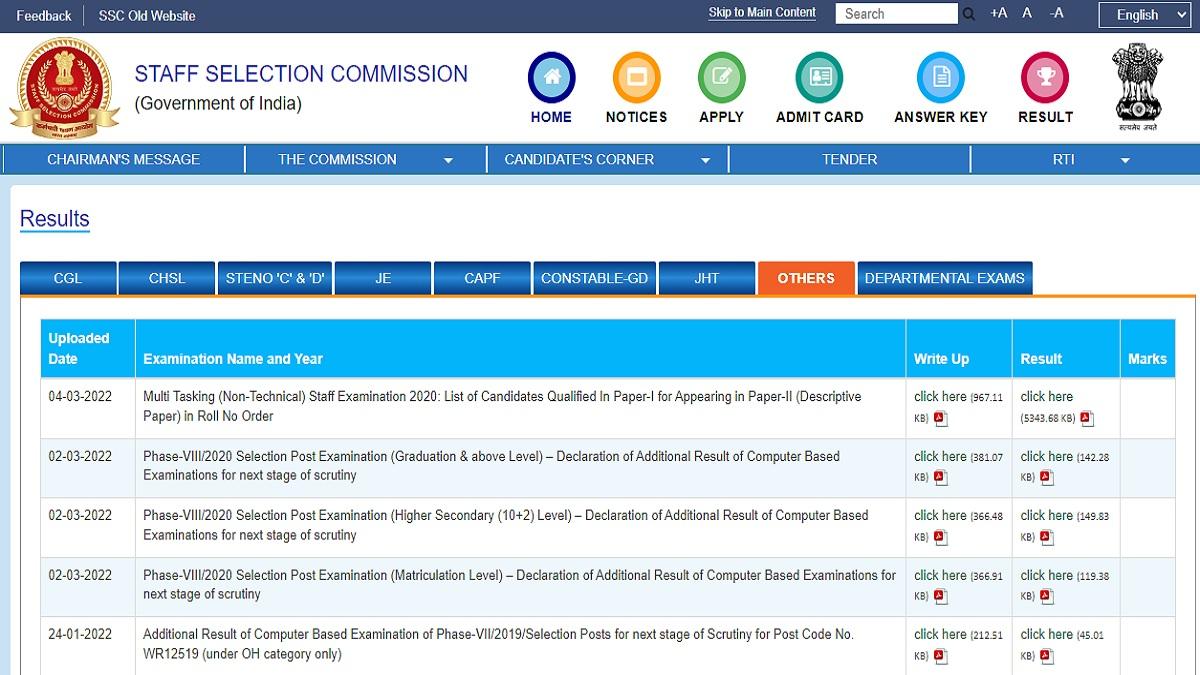Click the Notices icon

pyautogui.click(x=636, y=78)
